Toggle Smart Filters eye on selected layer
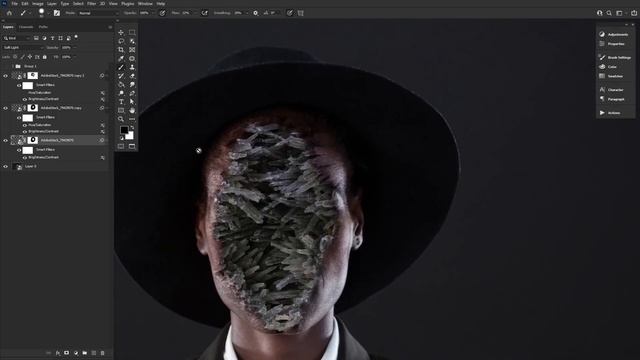 (19, 150)
